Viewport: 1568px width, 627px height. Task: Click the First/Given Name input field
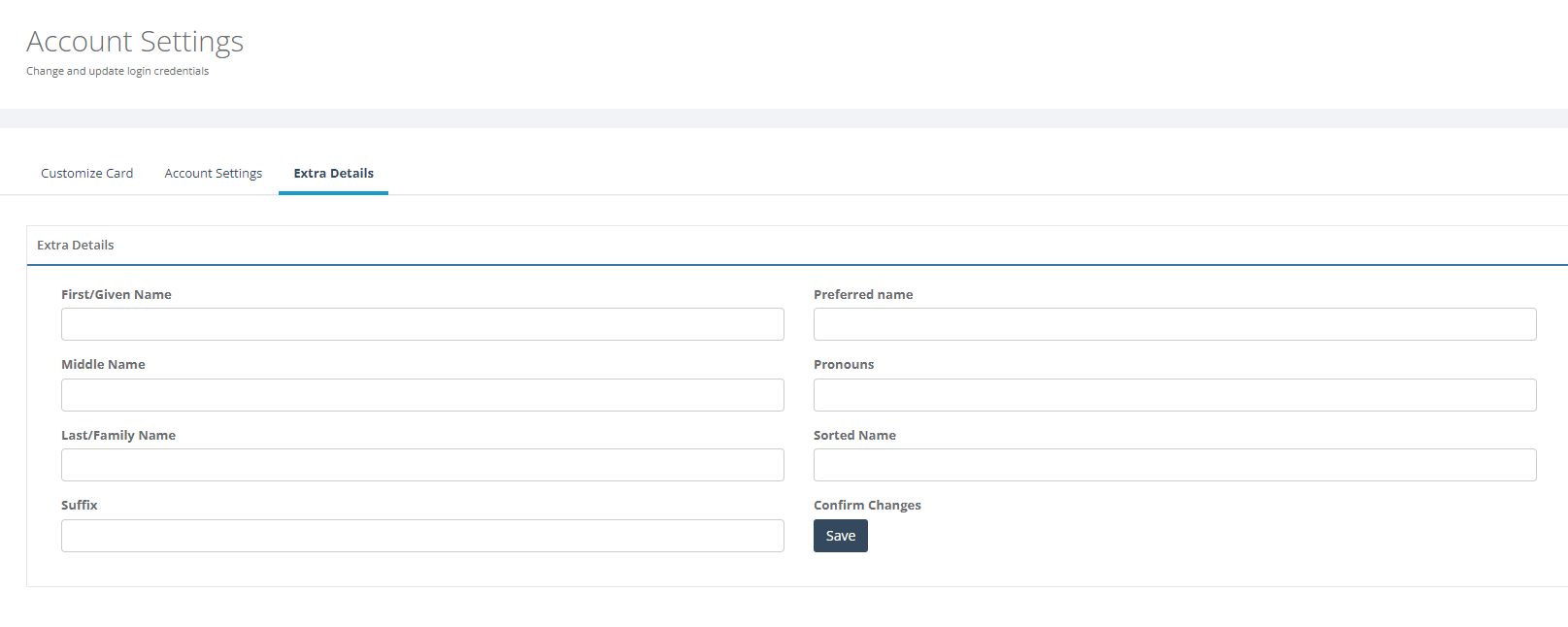pyautogui.click(x=422, y=324)
